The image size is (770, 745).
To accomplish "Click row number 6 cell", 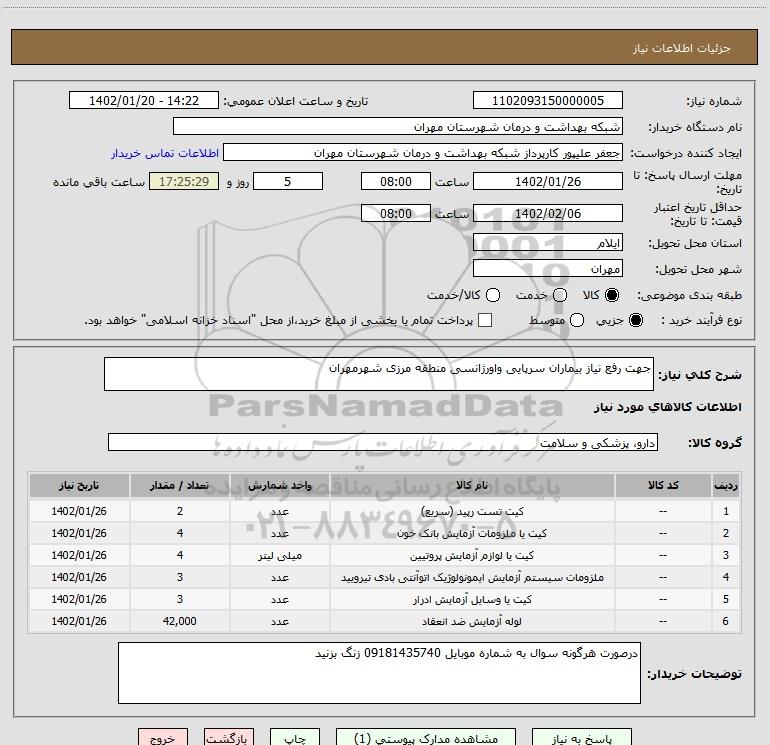I will click(x=726, y=621).
